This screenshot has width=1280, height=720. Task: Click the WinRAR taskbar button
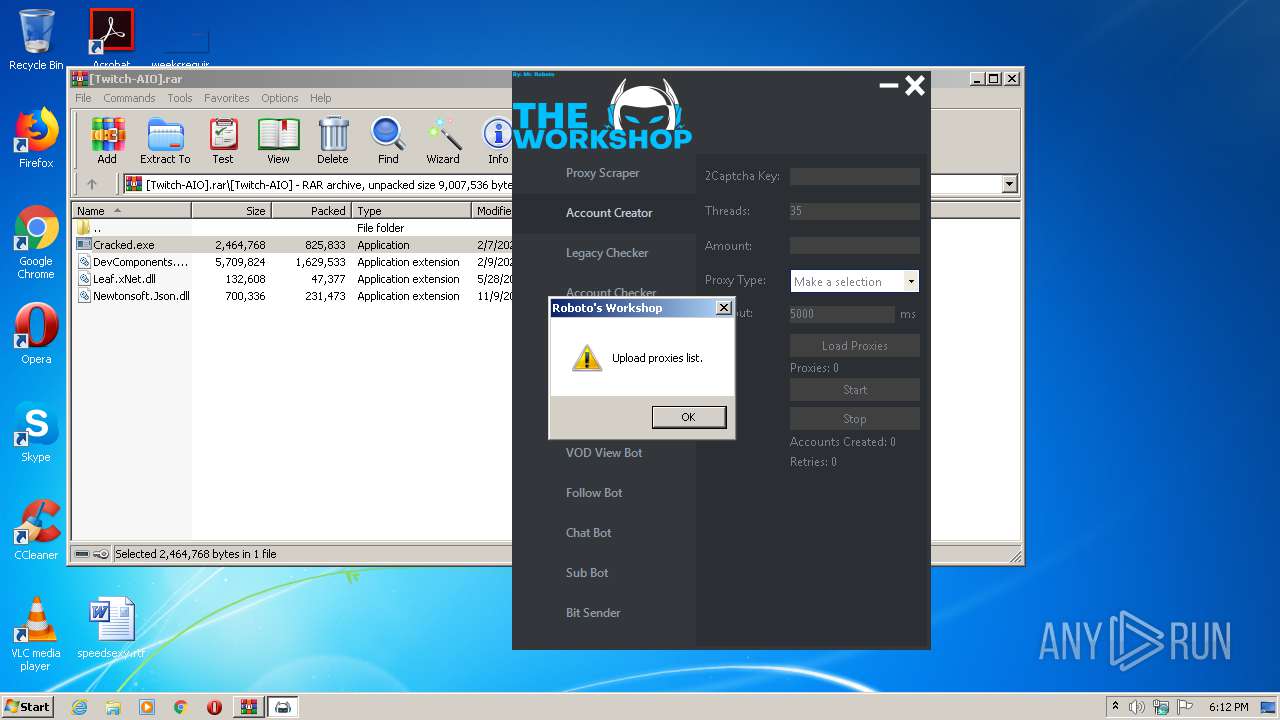248,707
